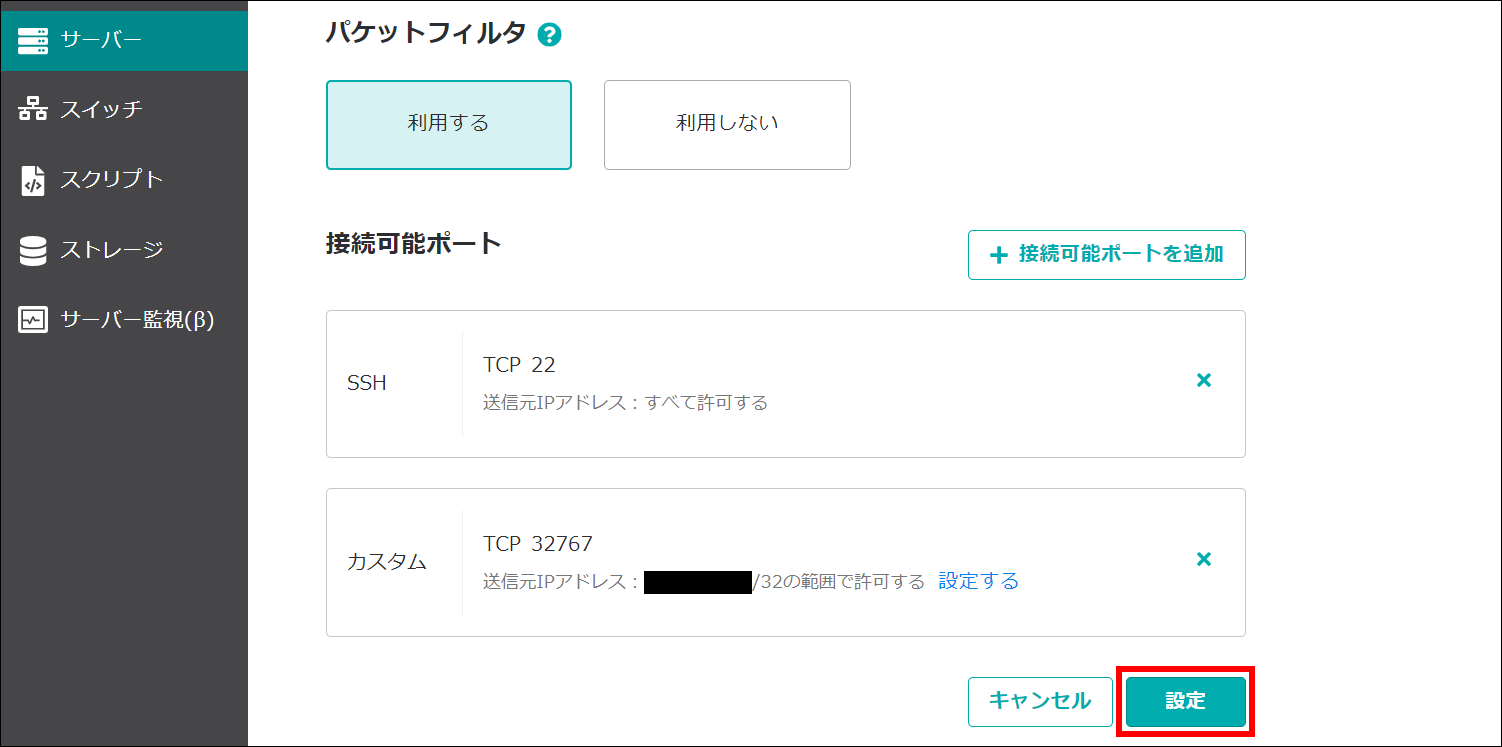This screenshot has width=1502, height=747.
Task: Delete the カスタム TCP 32767 port via X icon
Action: (x=1204, y=560)
